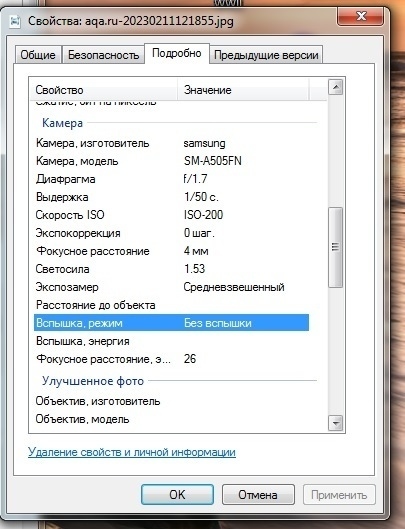The height and width of the screenshot is (529, 405).
Task: Click the scrollbar down arrow
Action: point(335,423)
